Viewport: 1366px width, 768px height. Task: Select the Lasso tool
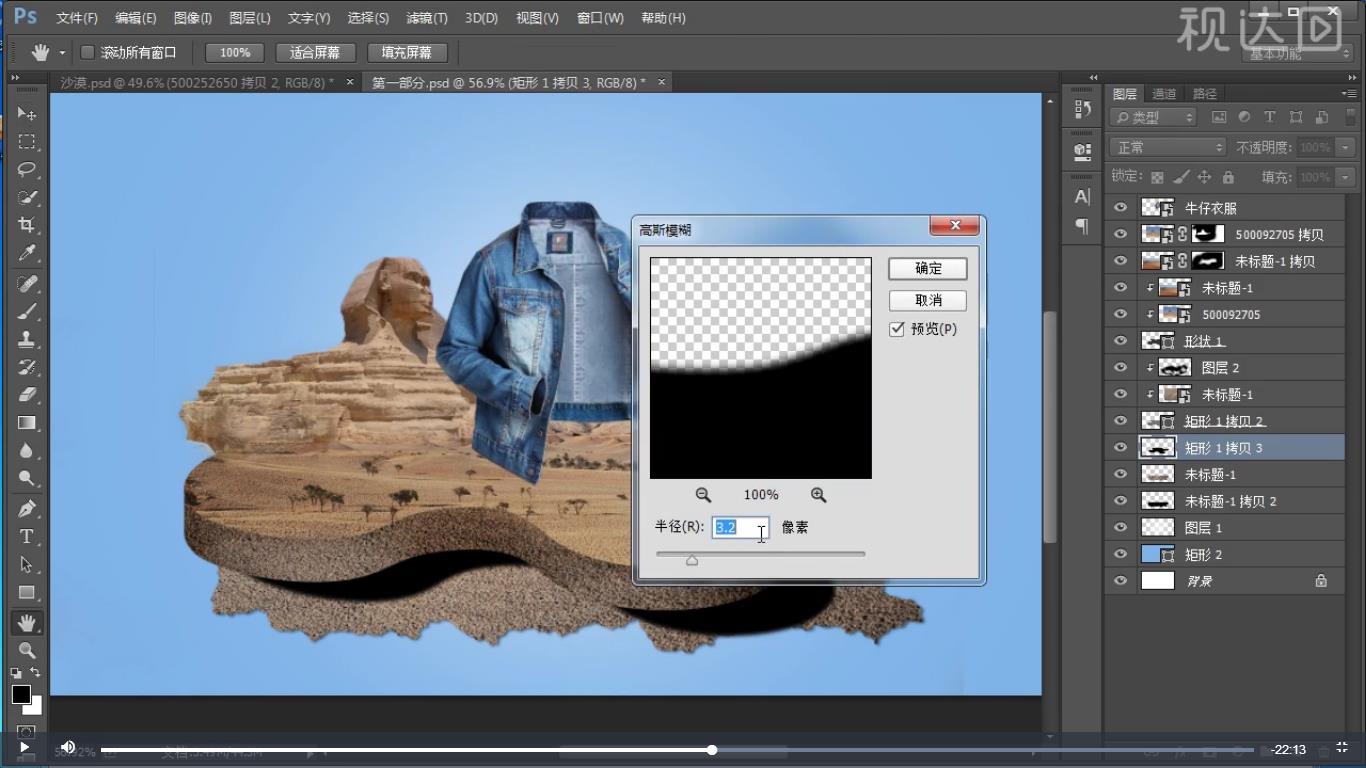click(x=26, y=169)
